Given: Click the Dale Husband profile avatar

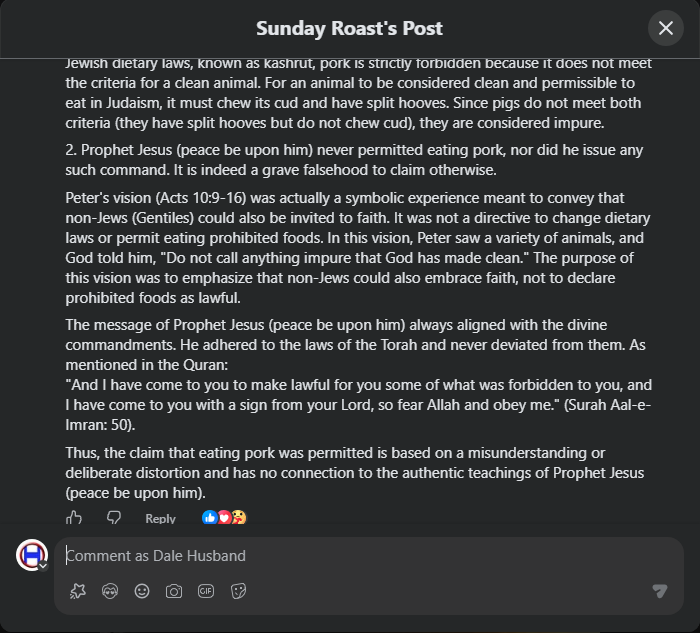Looking at the screenshot, I should point(32,555).
